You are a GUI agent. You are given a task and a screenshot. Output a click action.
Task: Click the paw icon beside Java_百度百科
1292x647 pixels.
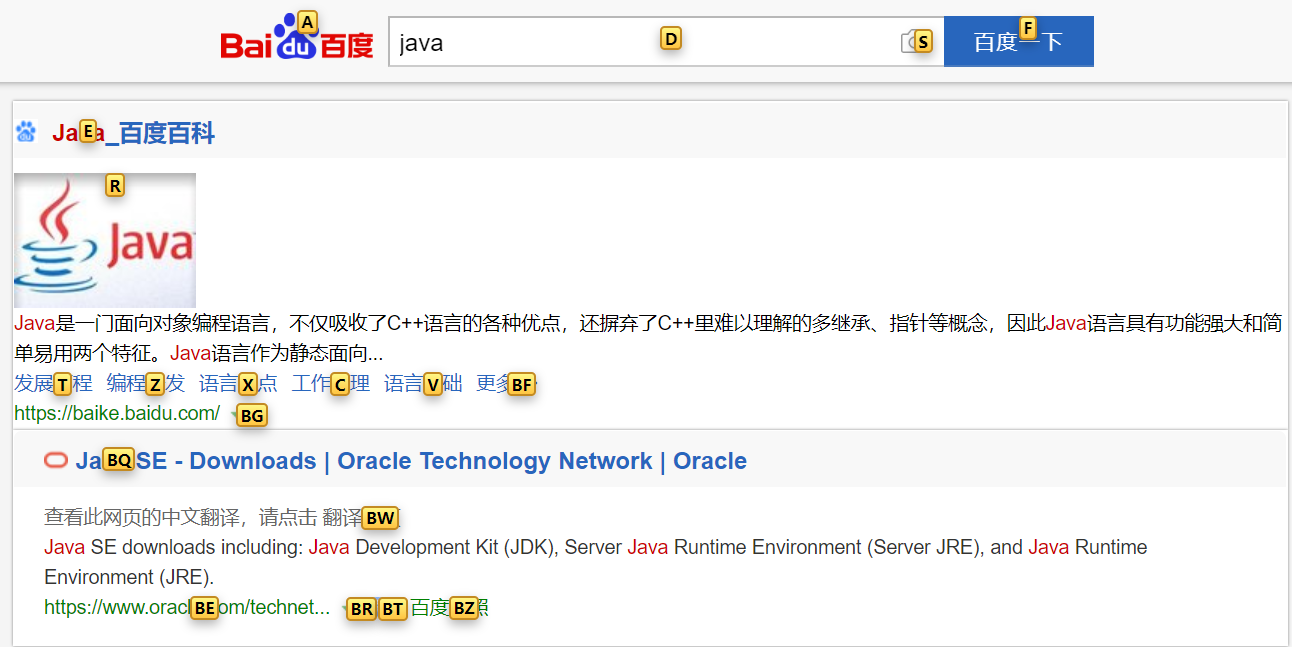(26, 132)
